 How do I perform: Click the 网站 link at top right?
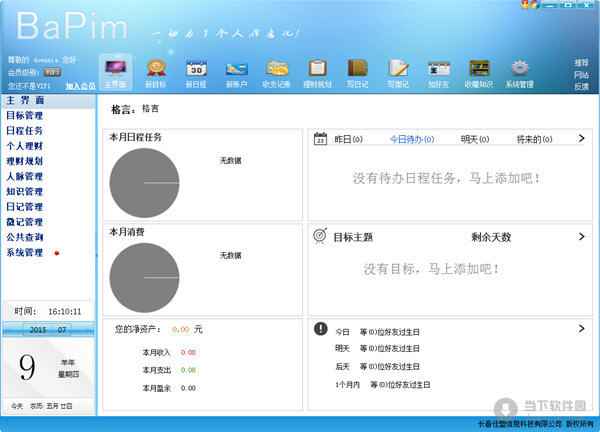coord(581,75)
